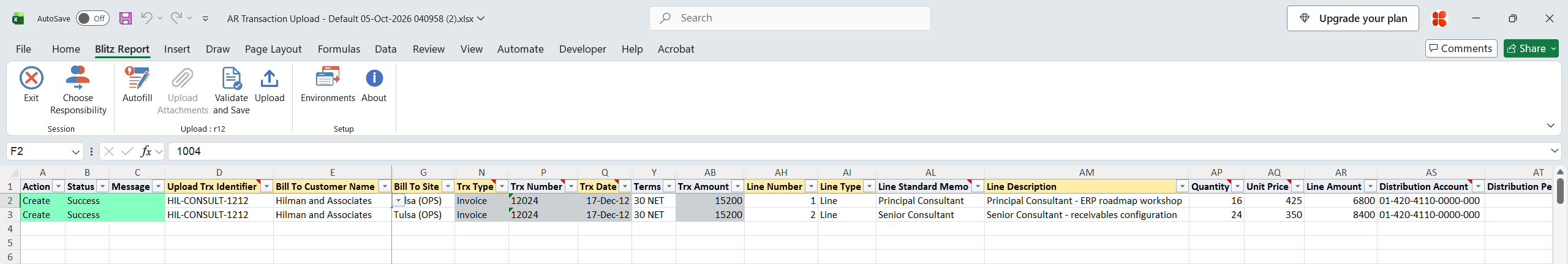Image resolution: width=1568 pixels, height=264 pixels.
Task: Toggle AutoSave switch
Action: point(92,18)
